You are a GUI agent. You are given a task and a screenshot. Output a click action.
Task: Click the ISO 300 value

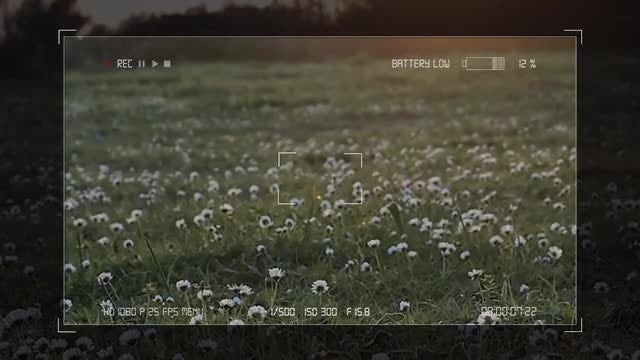321,312
